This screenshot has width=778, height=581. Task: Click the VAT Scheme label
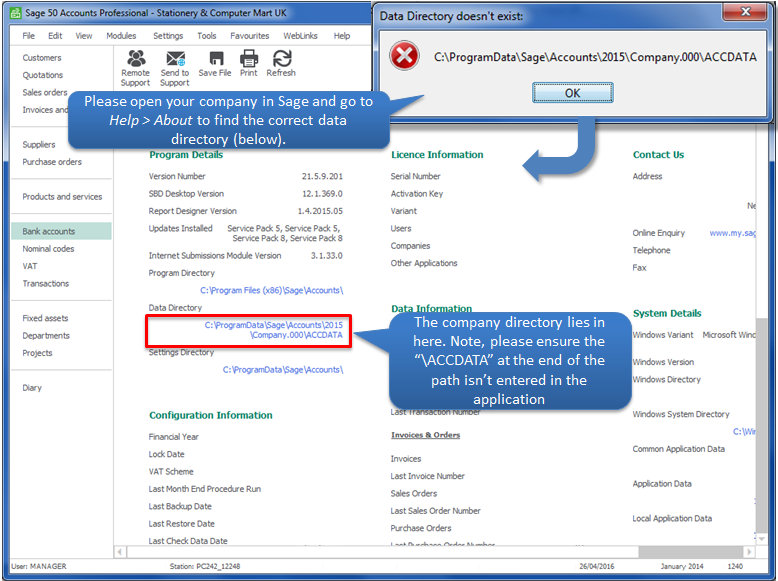point(171,471)
